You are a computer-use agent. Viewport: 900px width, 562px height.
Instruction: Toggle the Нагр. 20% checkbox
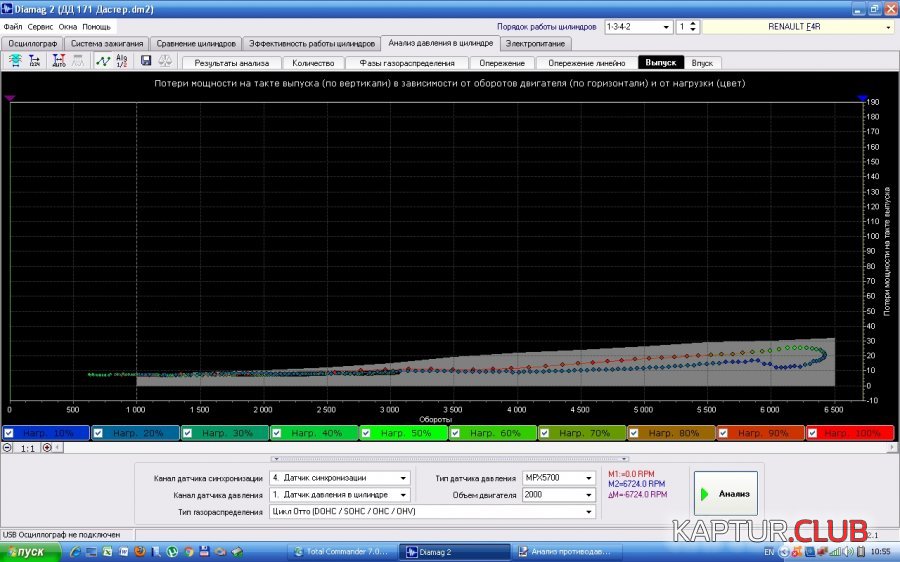pyautogui.click(x=98, y=433)
